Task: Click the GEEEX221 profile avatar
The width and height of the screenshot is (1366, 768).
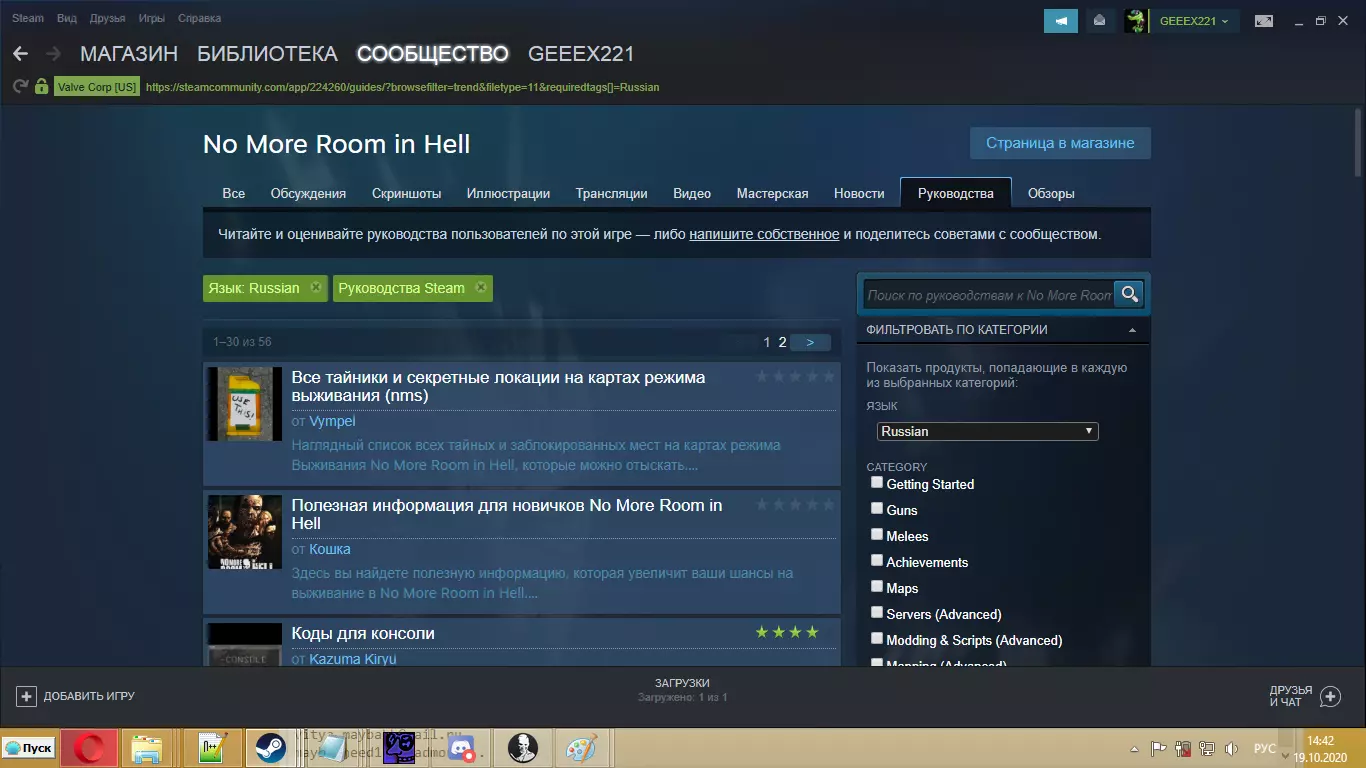Action: 1135,21
